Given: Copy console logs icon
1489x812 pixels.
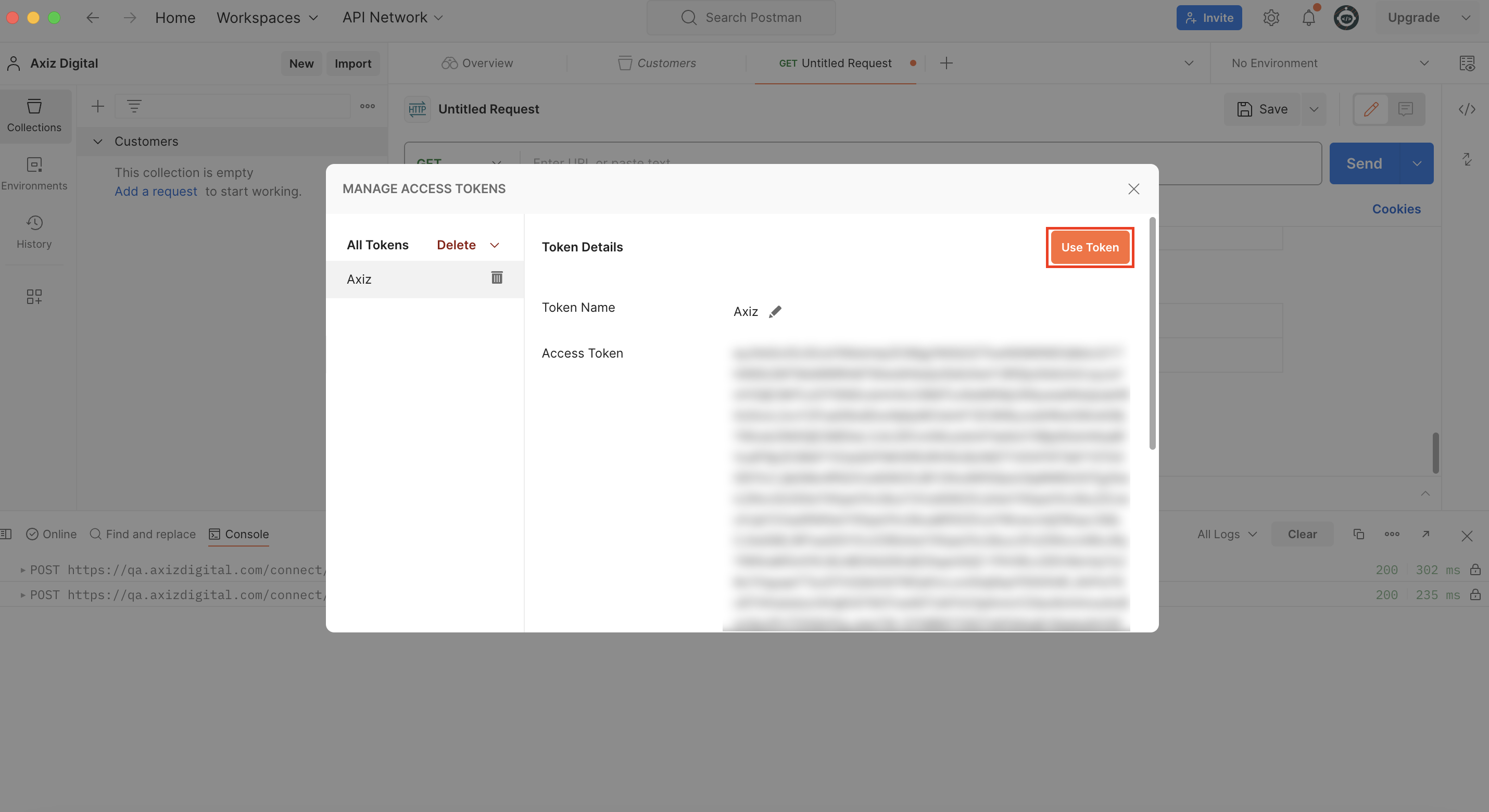Looking at the screenshot, I should point(1358,534).
